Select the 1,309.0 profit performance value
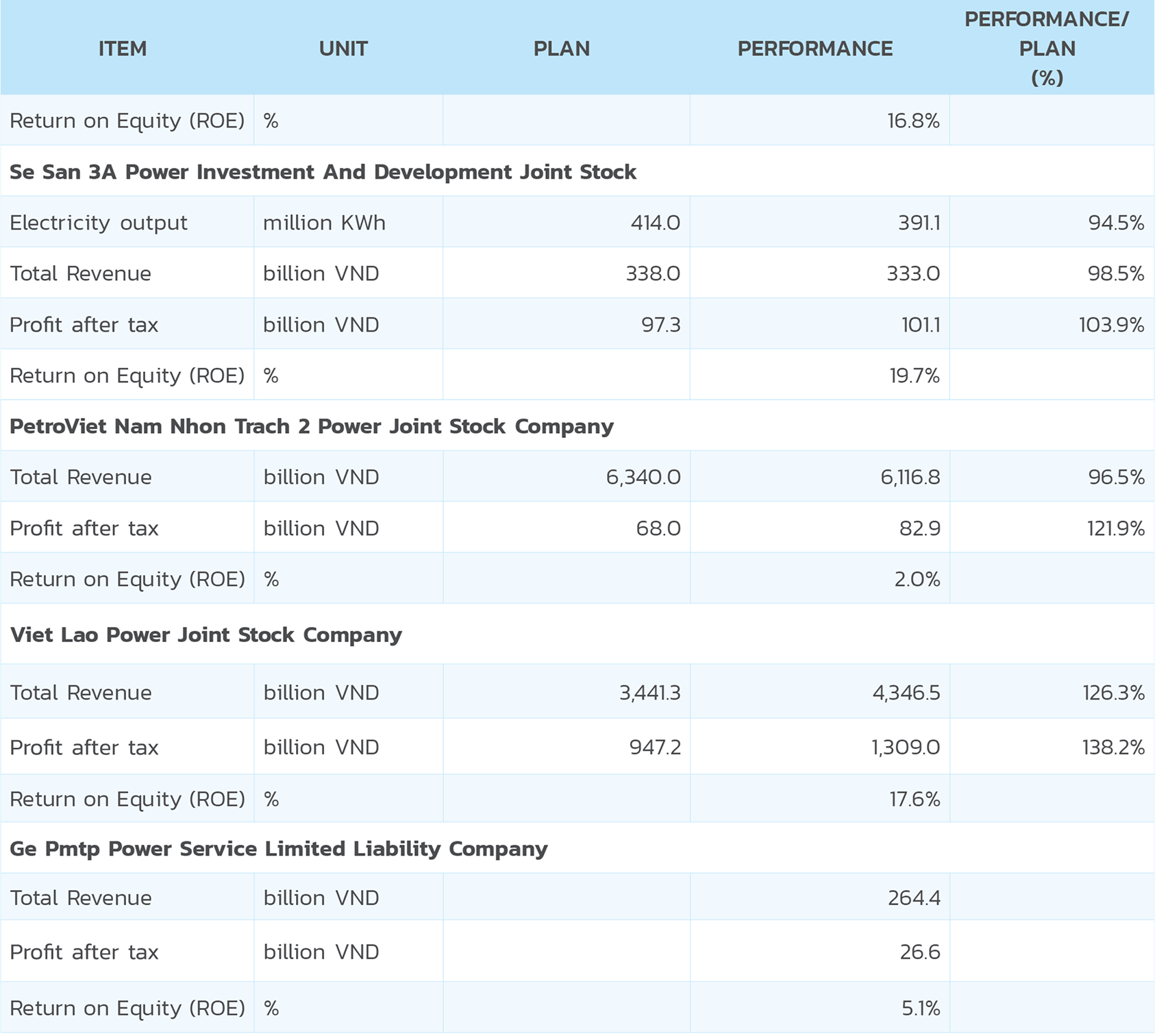 point(906,747)
